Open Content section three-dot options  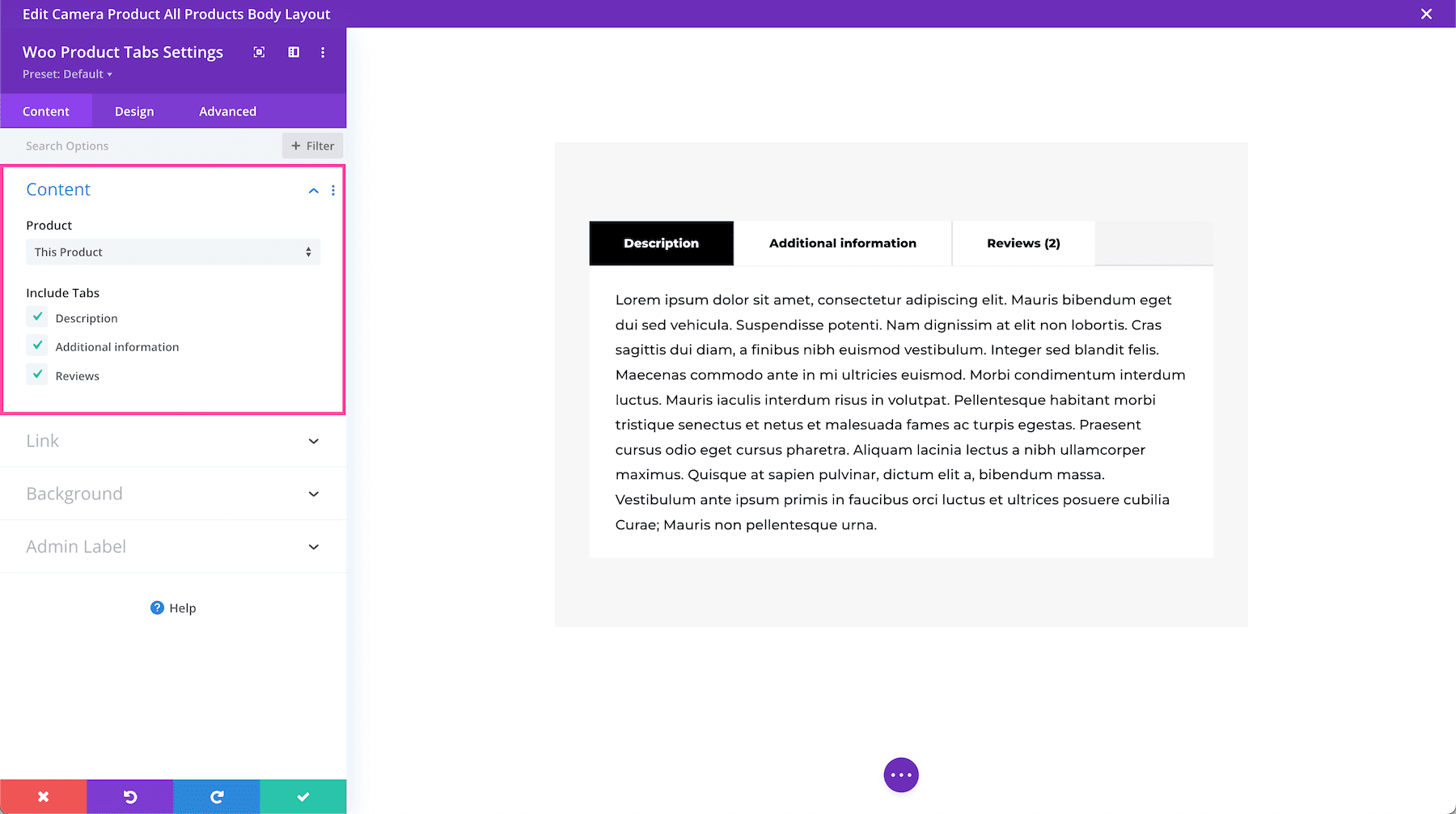[333, 190]
